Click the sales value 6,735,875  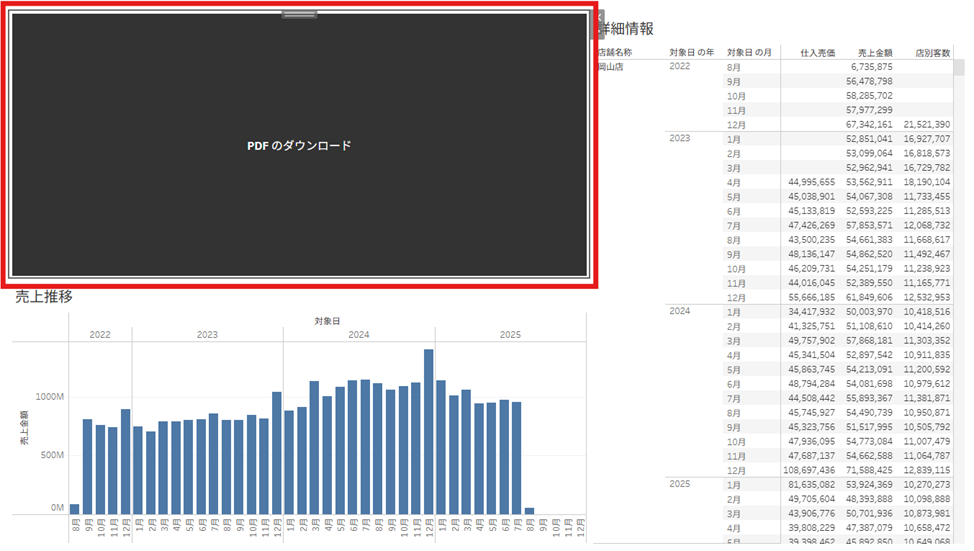click(x=872, y=67)
